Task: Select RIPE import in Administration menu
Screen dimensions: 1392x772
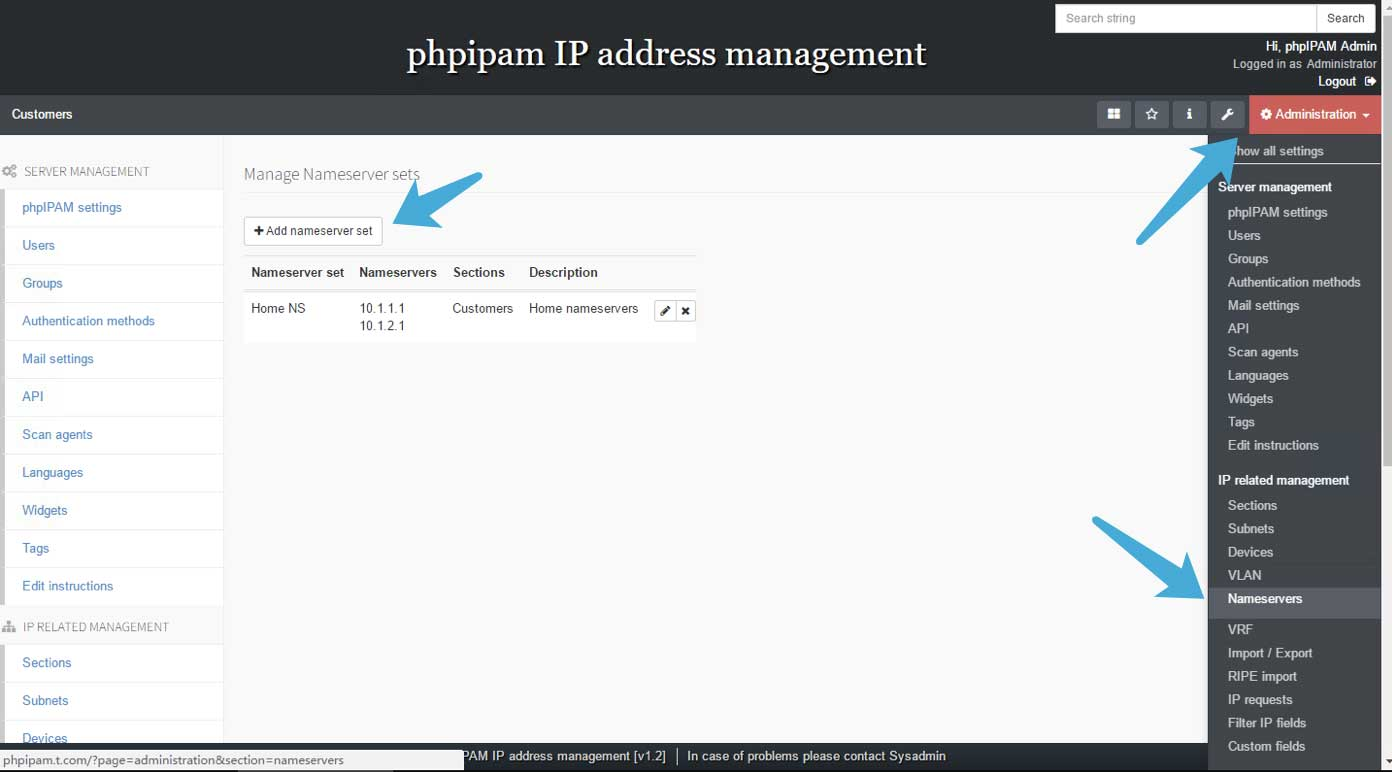Action: 1262,677
